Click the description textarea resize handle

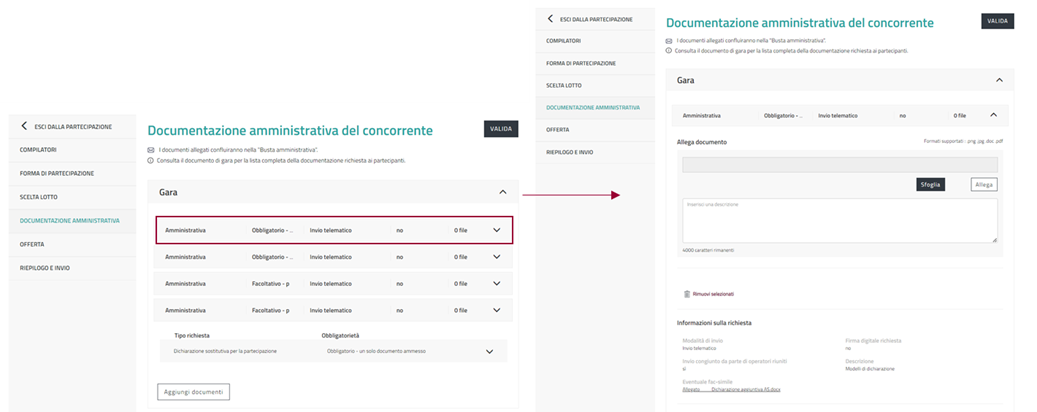993,239
